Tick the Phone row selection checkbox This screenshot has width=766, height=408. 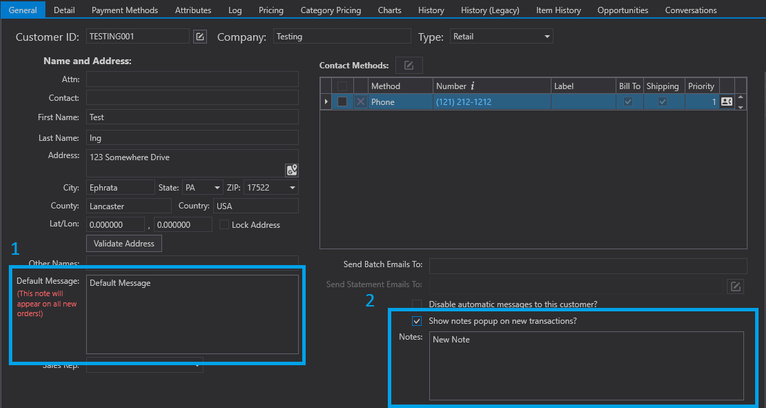pyautogui.click(x=342, y=102)
